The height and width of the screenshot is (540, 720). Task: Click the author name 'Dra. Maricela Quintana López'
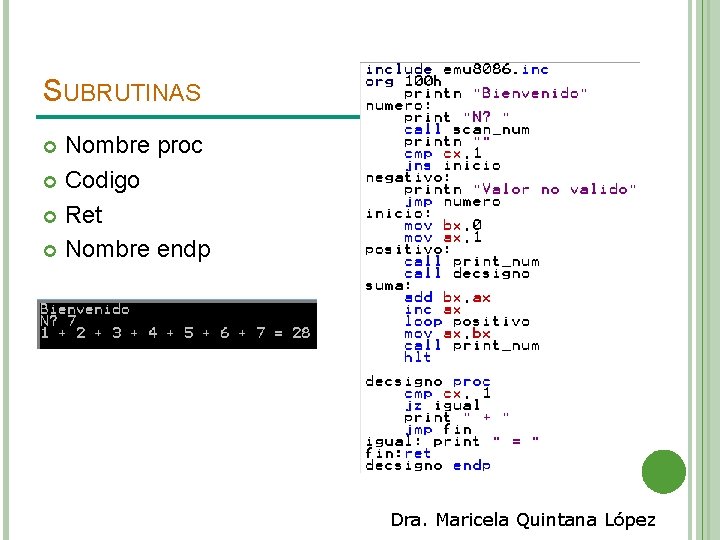pos(523,520)
